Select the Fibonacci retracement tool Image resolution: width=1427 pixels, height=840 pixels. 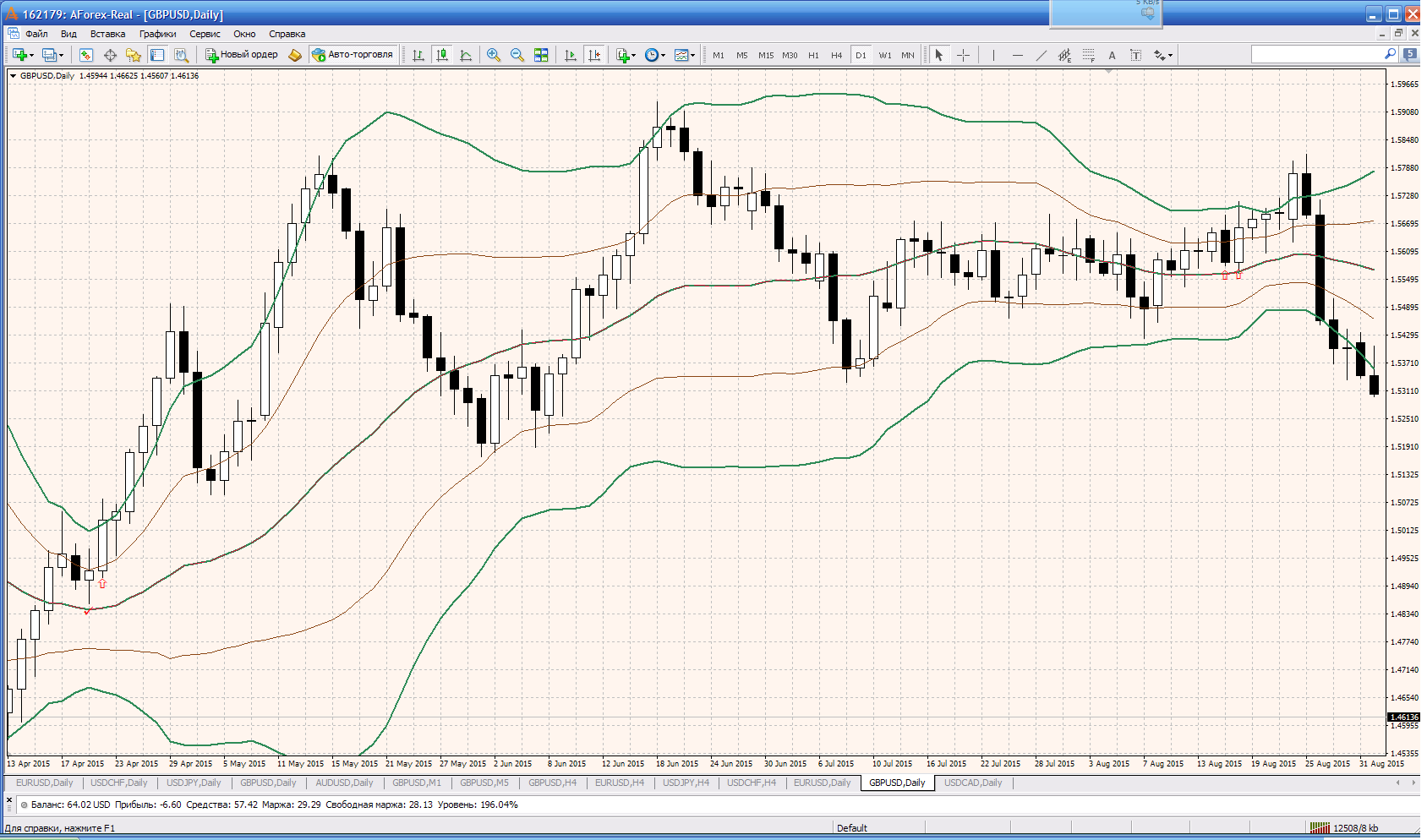(1088, 55)
